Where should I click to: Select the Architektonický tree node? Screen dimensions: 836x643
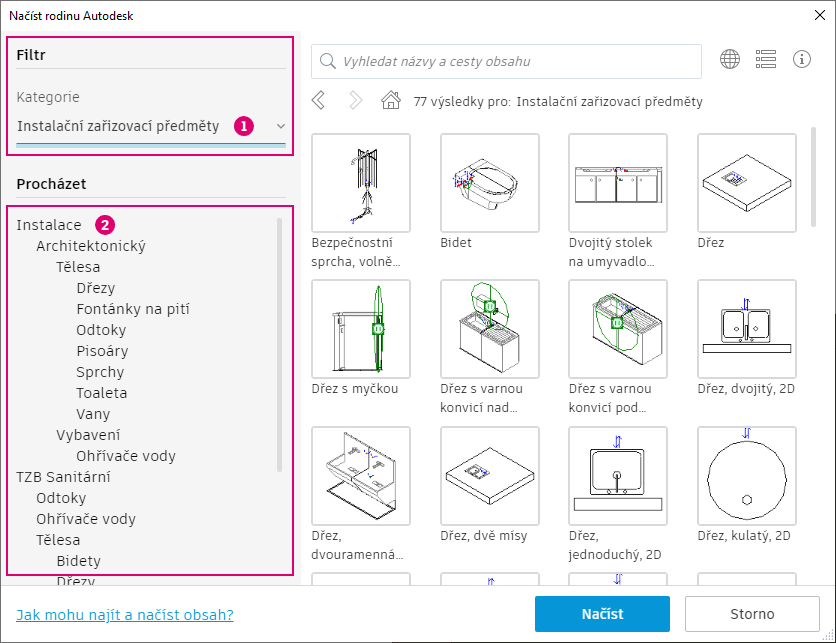pyautogui.click(x=91, y=246)
